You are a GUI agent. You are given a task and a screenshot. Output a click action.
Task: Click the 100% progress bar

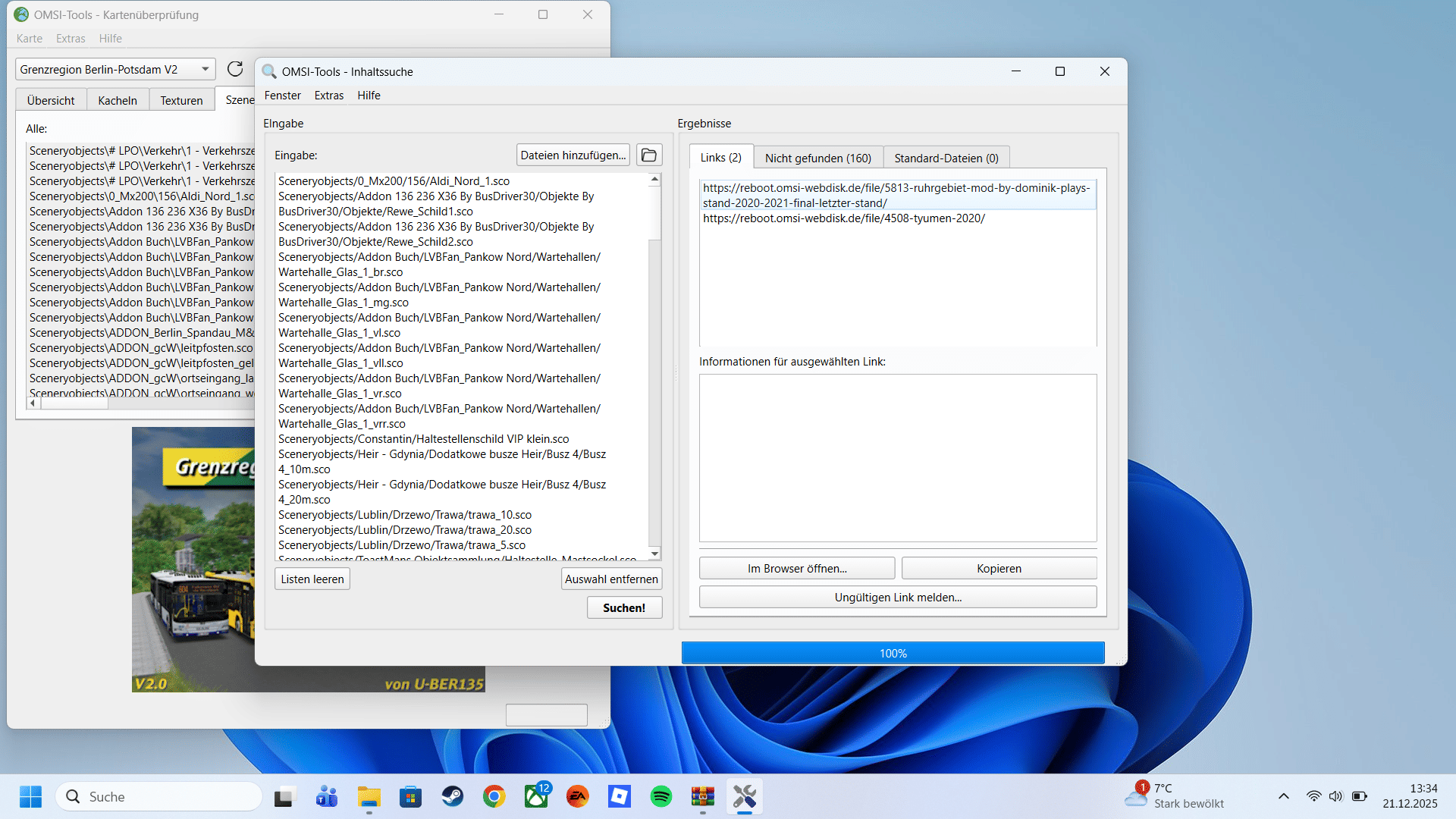pyautogui.click(x=893, y=653)
